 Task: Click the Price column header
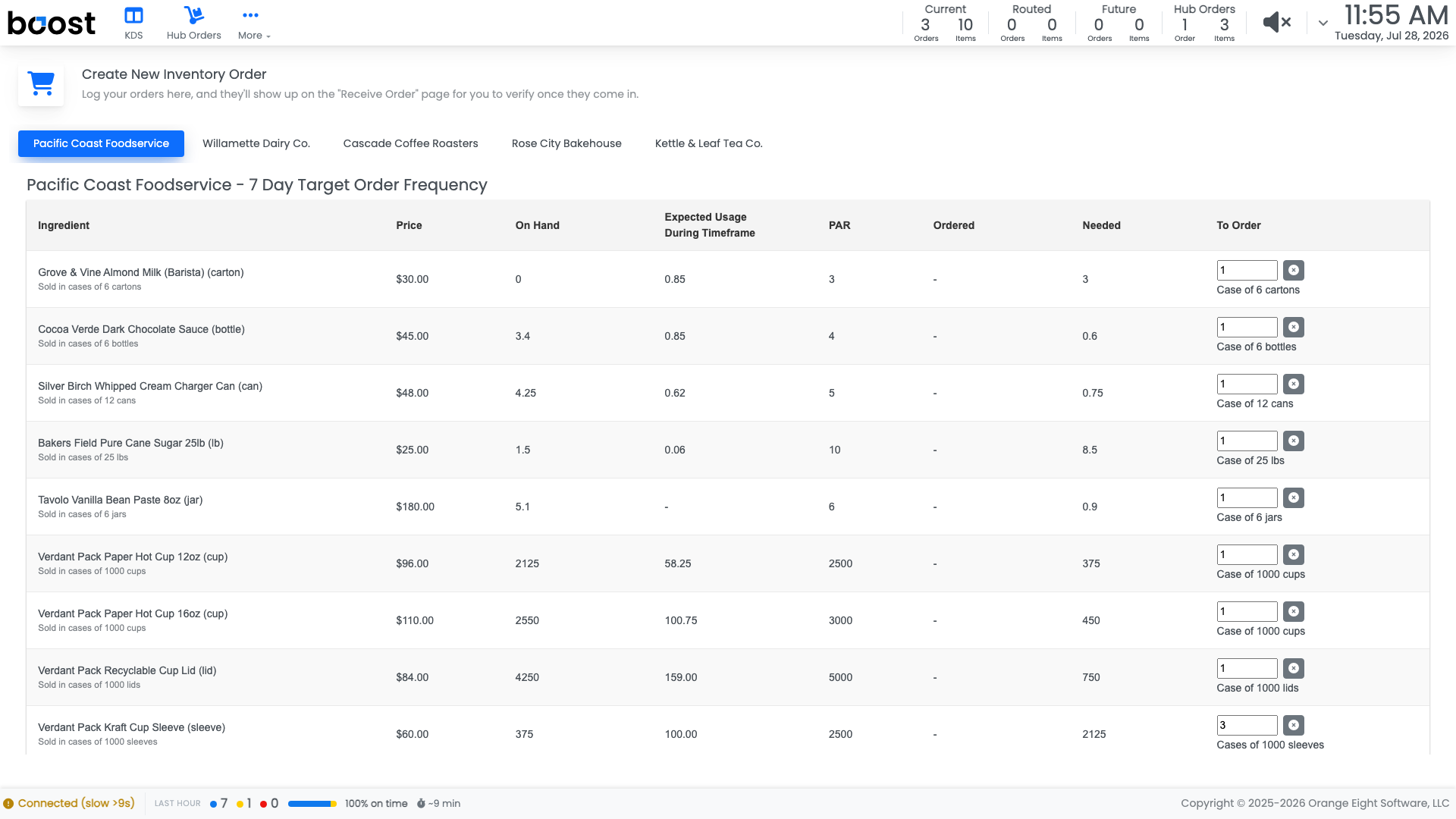pyautogui.click(x=409, y=225)
